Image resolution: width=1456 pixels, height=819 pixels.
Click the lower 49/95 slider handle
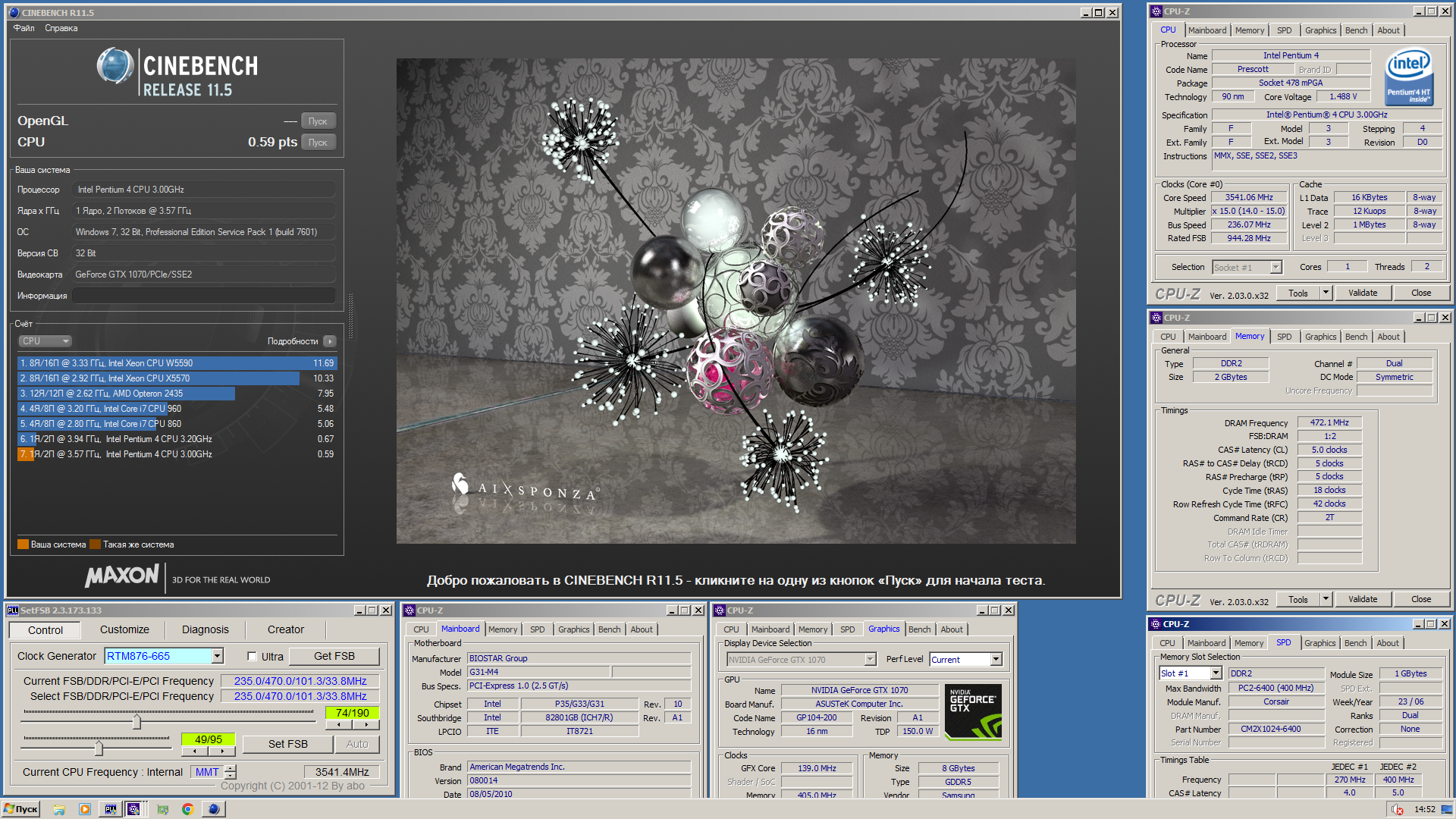pyautogui.click(x=99, y=748)
